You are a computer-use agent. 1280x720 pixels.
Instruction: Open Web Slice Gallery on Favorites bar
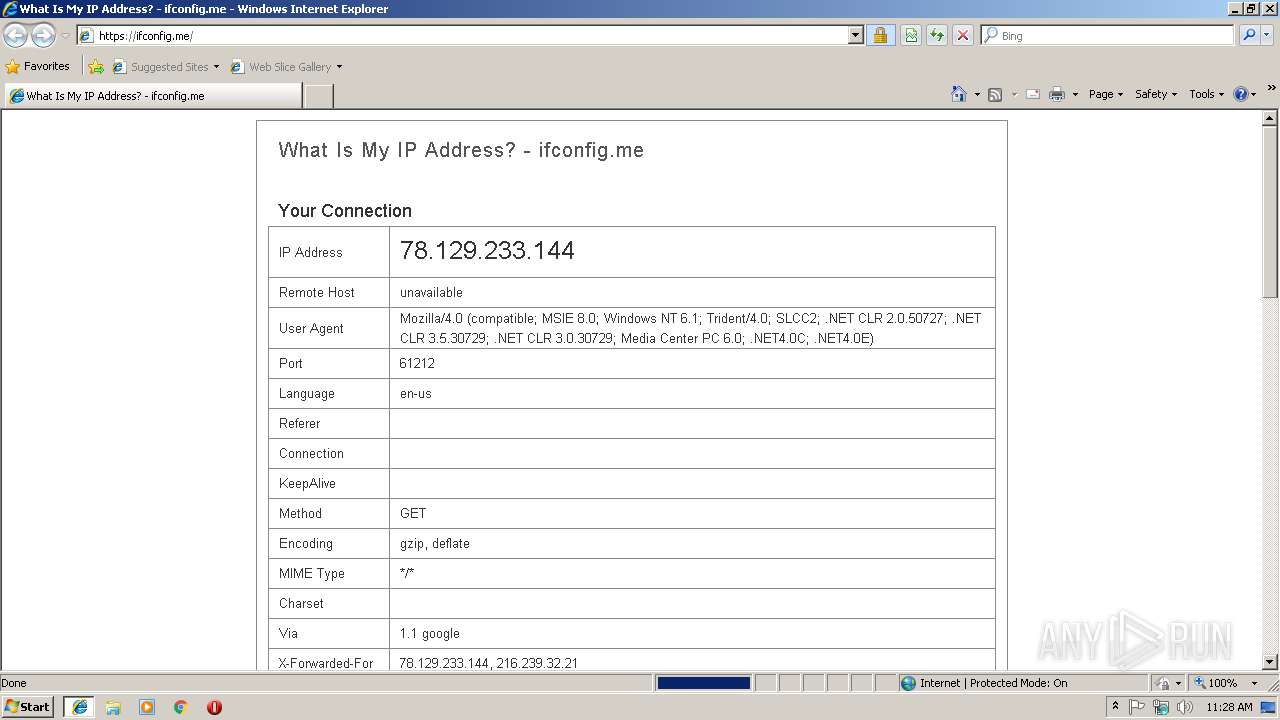(281, 67)
